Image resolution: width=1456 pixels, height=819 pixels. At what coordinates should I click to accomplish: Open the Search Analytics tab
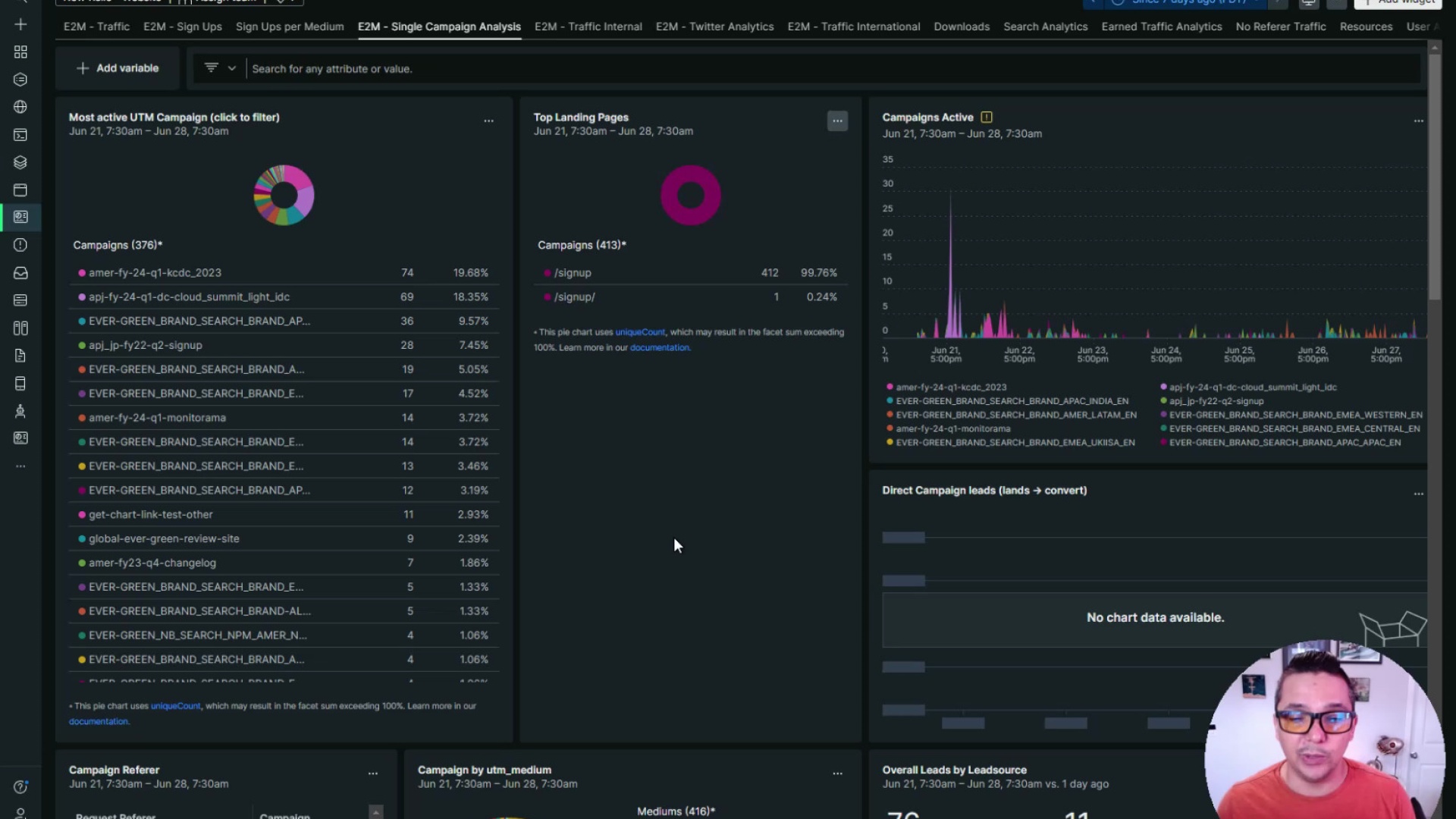(1046, 27)
